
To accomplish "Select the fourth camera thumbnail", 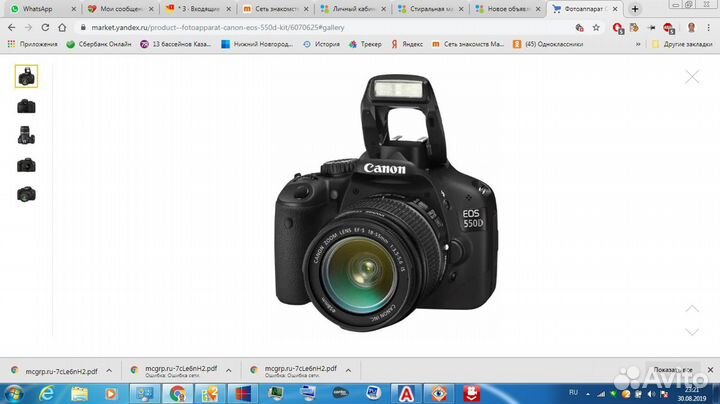I will tap(26, 165).
